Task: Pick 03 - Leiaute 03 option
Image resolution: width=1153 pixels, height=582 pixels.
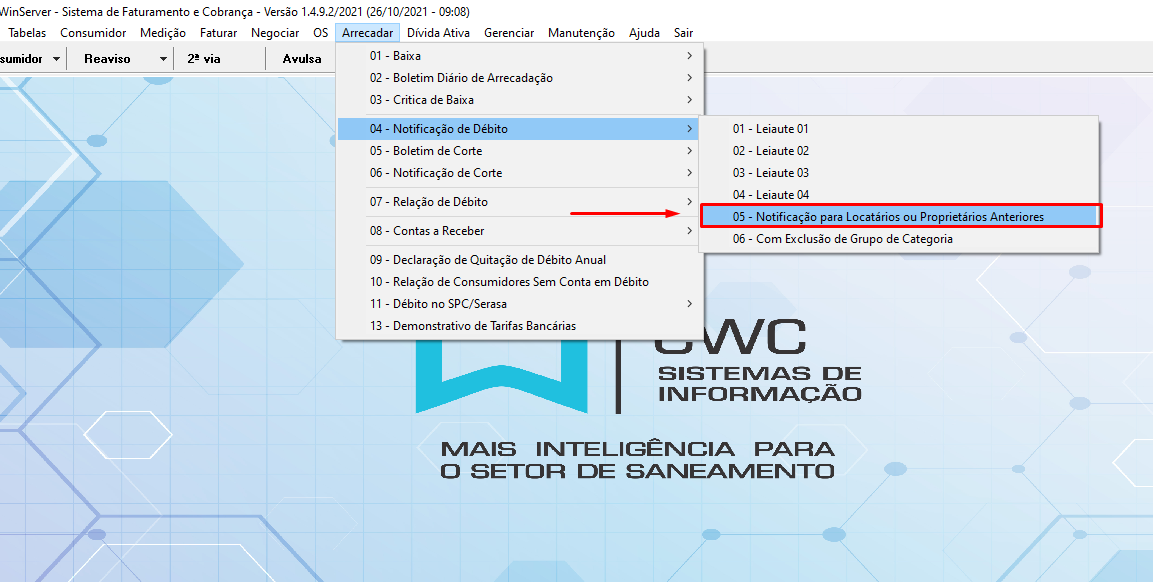Action: (770, 173)
